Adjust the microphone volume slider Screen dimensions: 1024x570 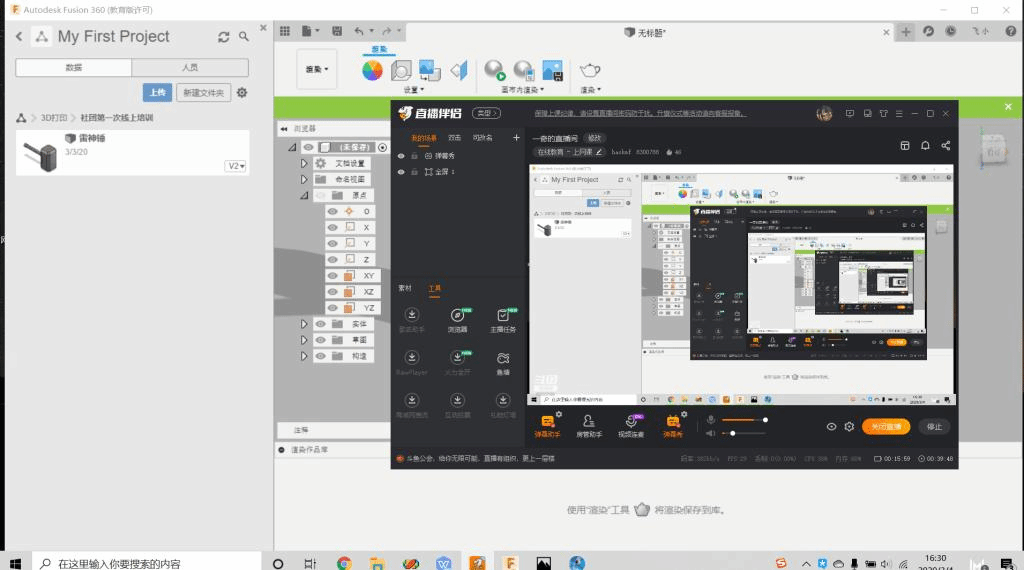(x=744, y=420)
